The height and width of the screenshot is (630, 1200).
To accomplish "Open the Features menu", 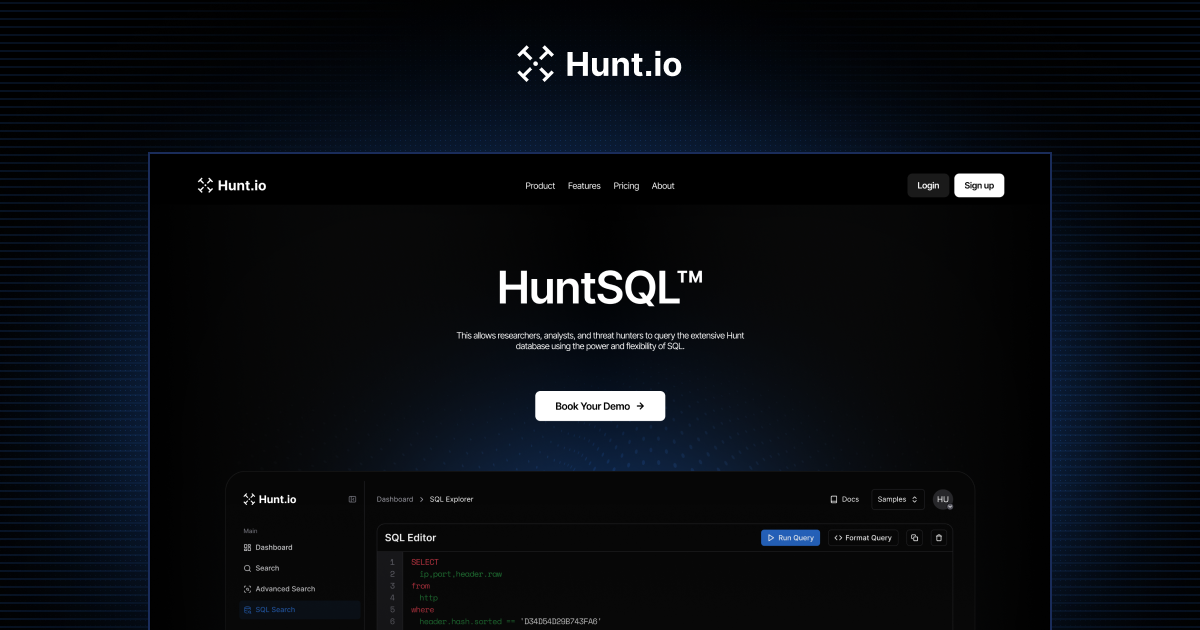I will (584, 186).
